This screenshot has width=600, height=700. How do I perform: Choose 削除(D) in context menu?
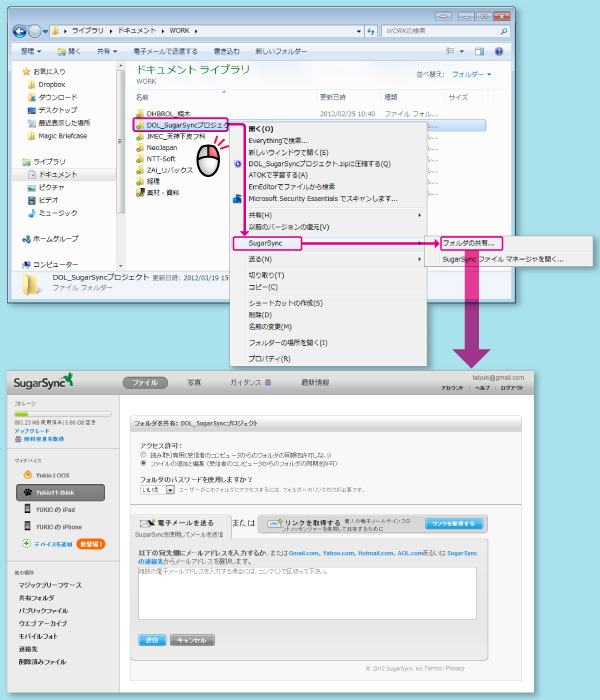[x=260, y=315]
